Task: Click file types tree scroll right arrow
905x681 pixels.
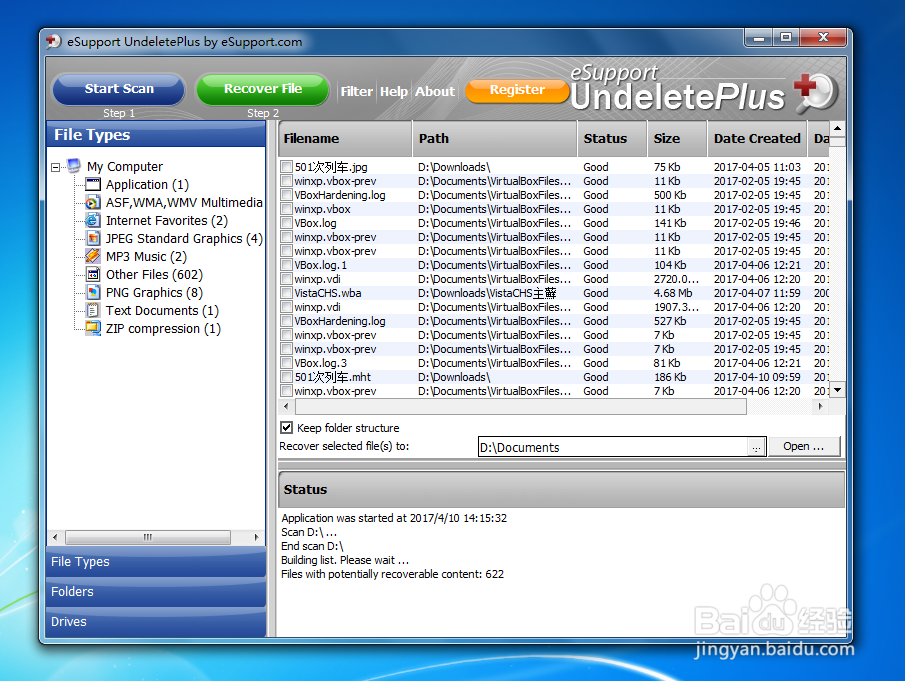Action: point(256,537)
